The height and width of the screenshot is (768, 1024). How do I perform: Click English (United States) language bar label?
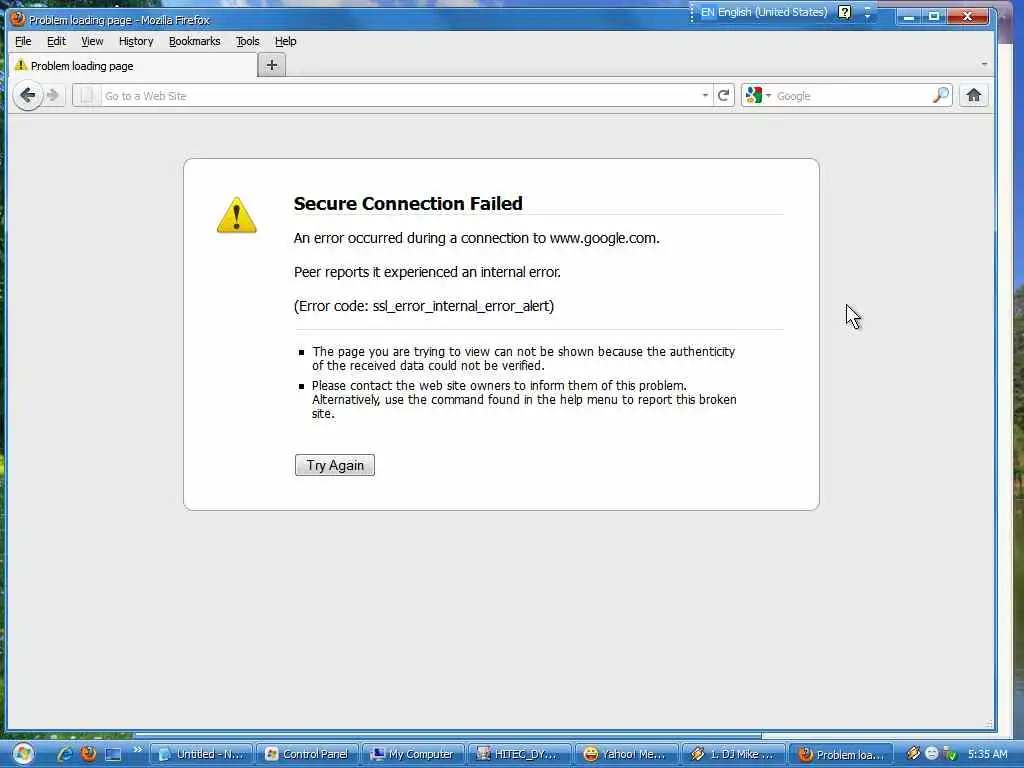(773, 12)
